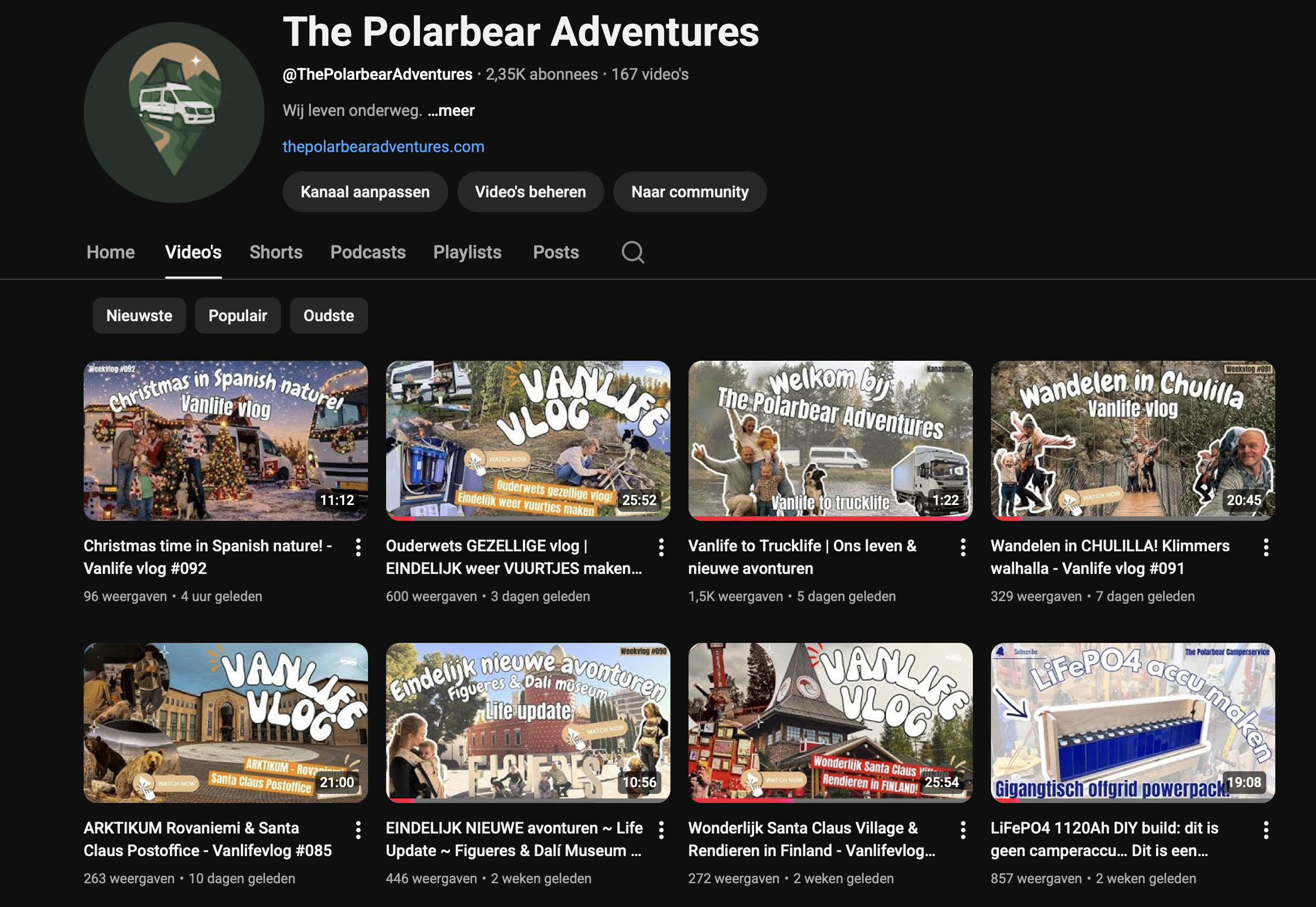Open title EINDELIJK NIEUWE avonturen ~ Life Update

click(514, 839)
